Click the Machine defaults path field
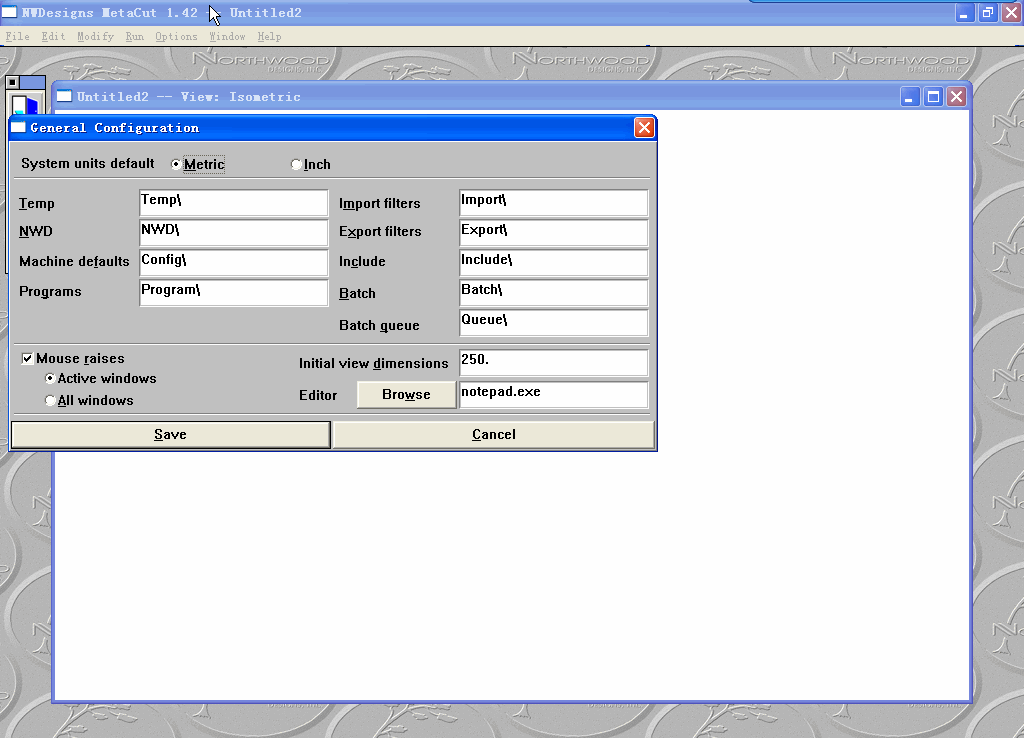Screen dimensions: 1024x738 coord(234,263)
